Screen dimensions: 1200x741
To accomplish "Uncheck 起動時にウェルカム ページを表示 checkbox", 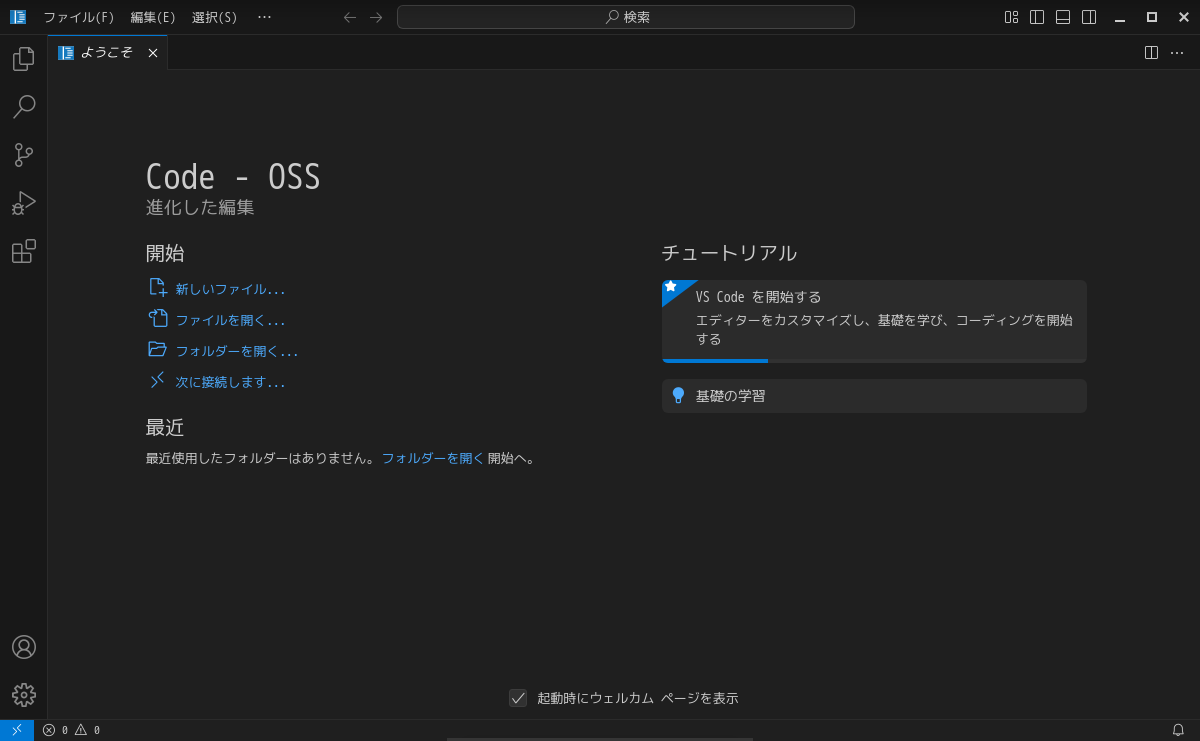I will tap(518, 698).
